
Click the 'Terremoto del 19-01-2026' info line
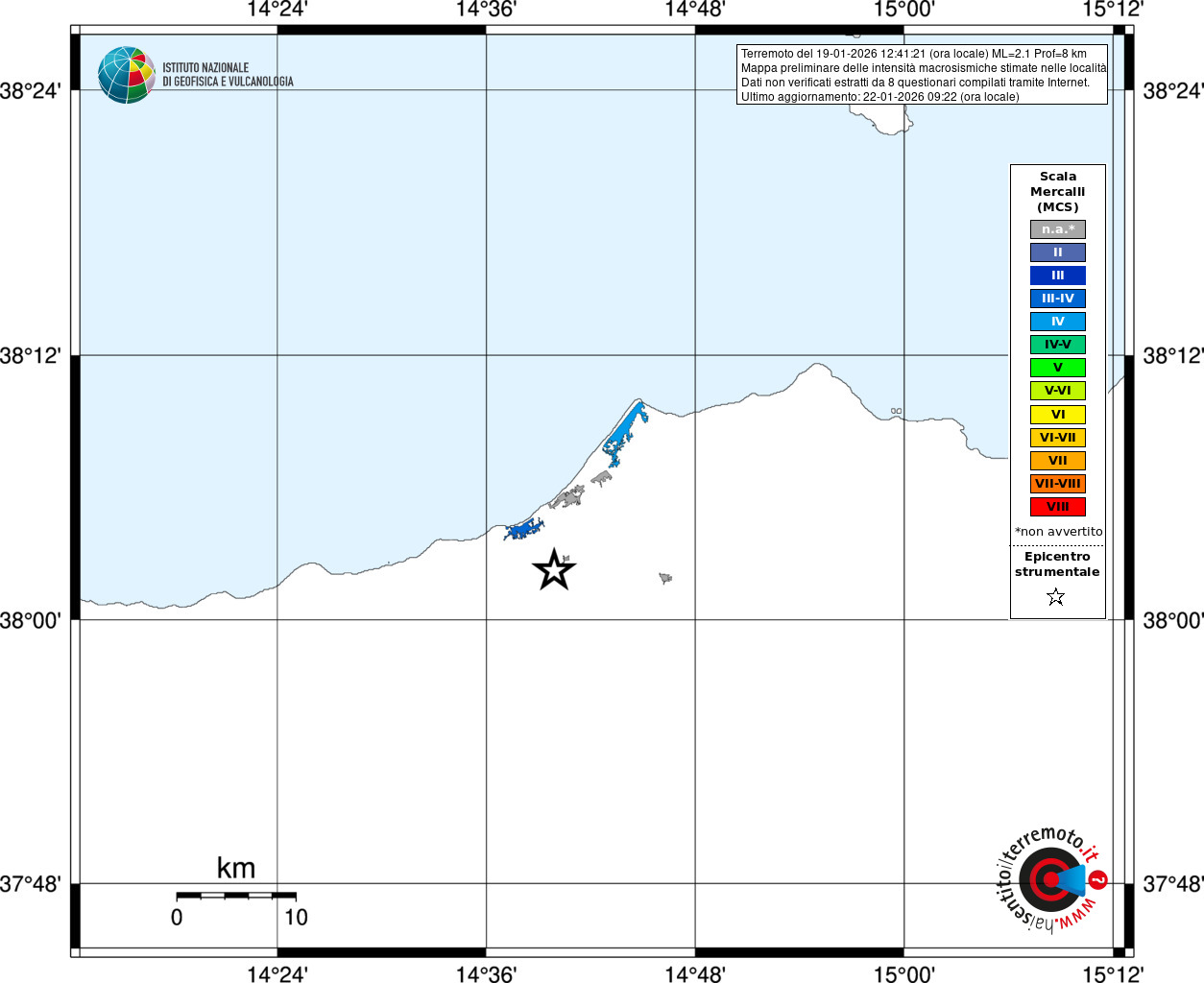pyautogui.click(x=914, y=54)
